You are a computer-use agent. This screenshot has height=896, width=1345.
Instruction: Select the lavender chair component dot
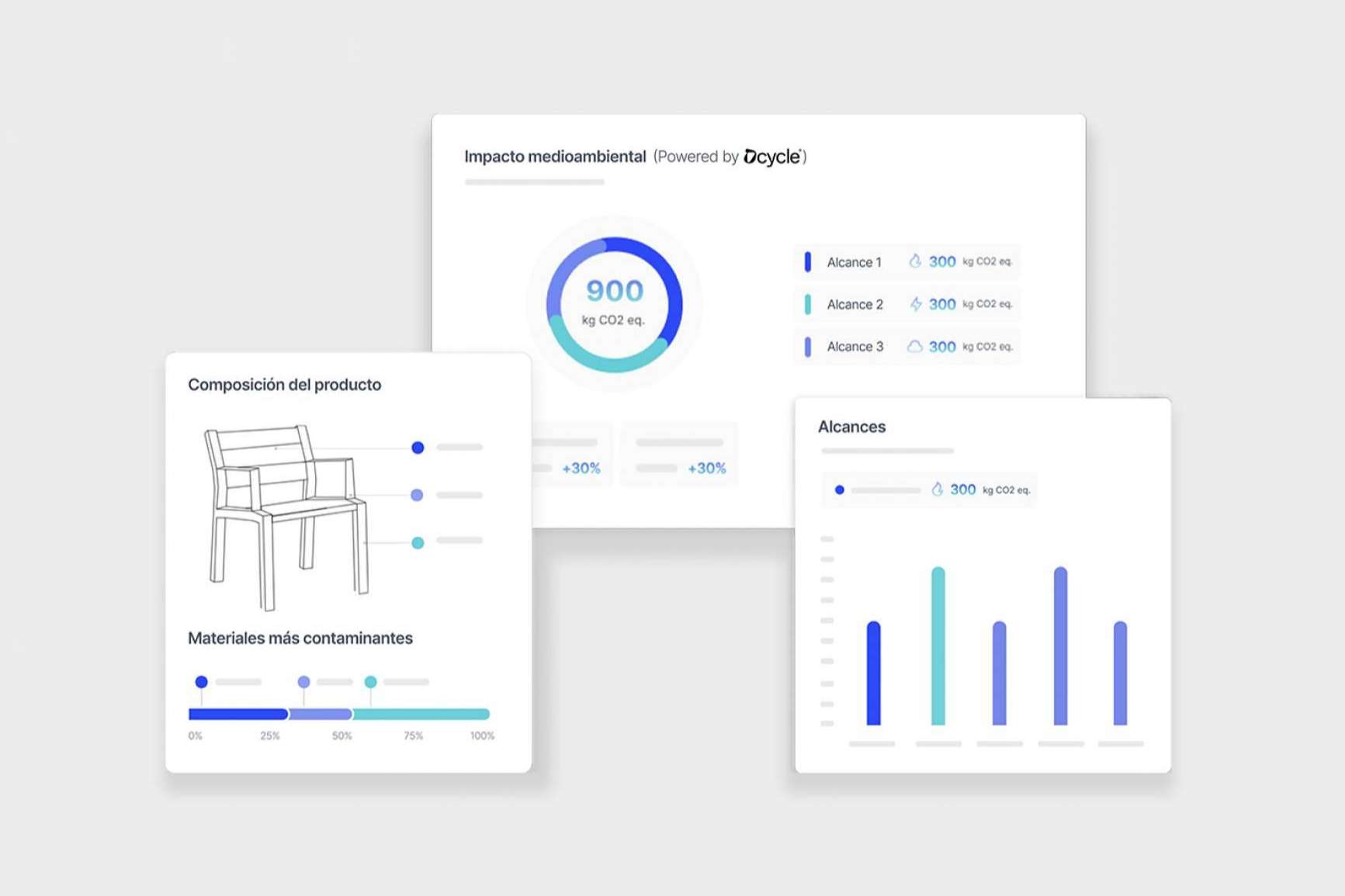coord(417,495)
